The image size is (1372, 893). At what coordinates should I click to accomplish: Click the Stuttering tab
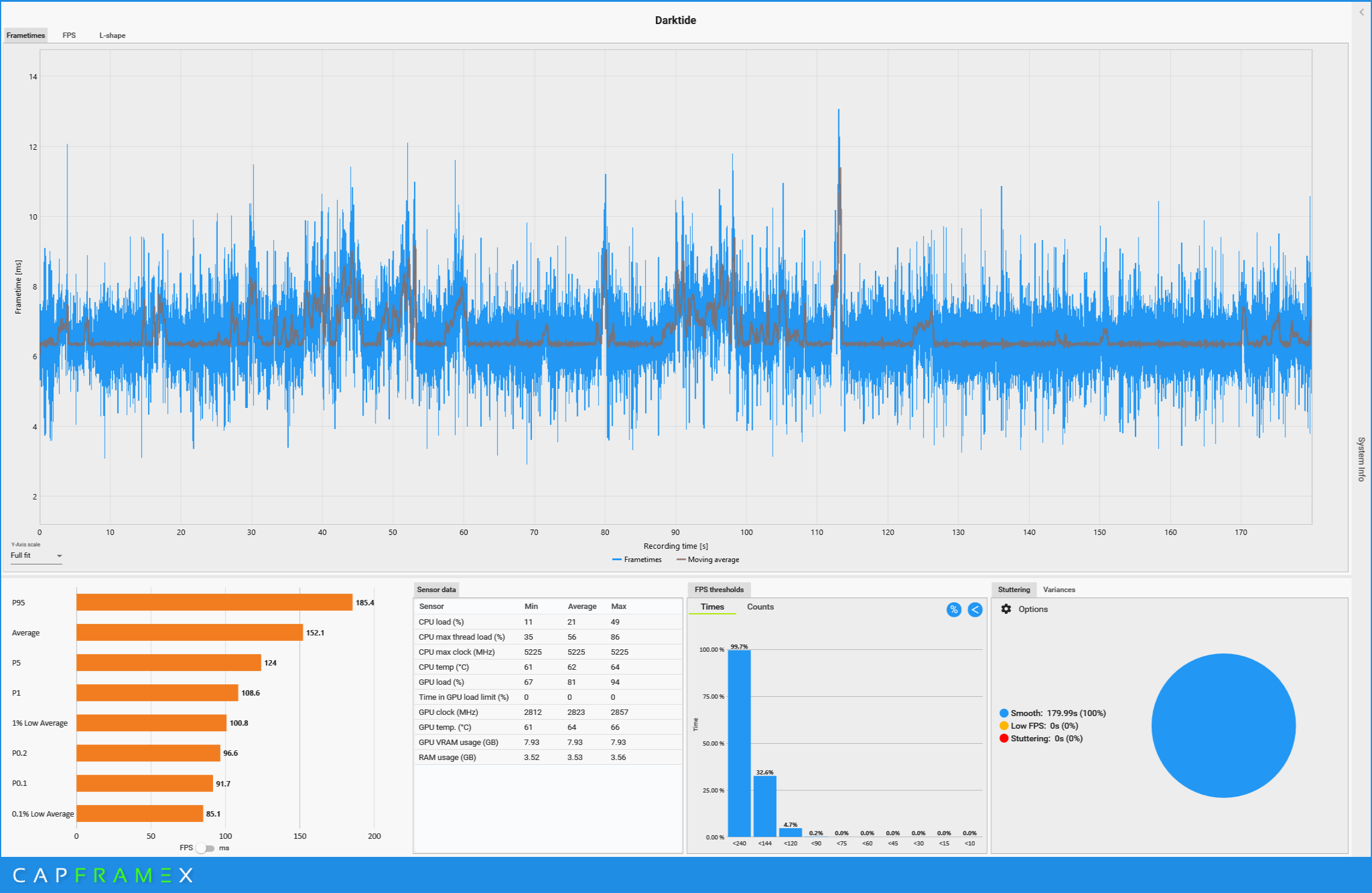tap(1013, 590)
